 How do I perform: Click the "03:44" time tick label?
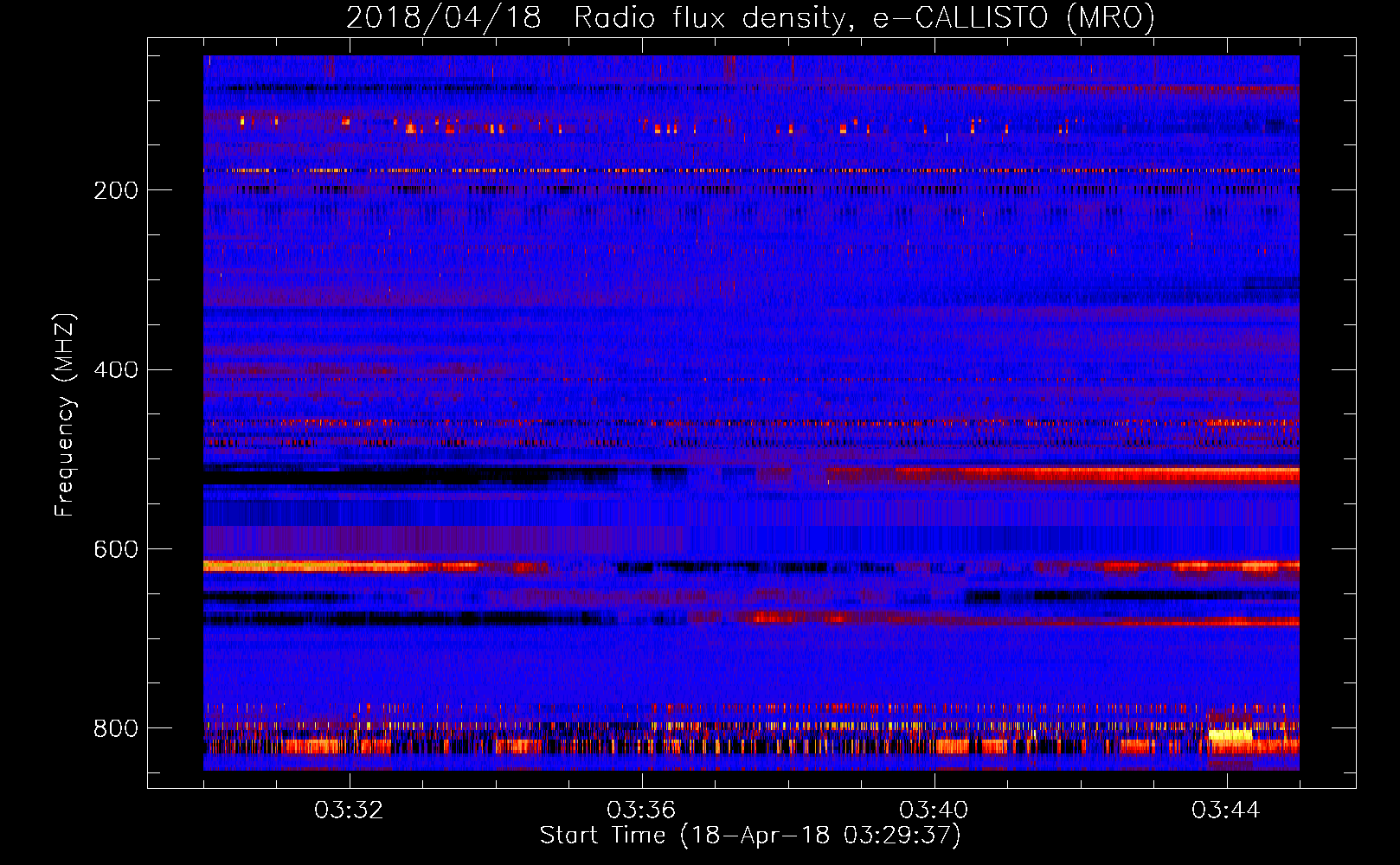click(x=1226, y=811)
